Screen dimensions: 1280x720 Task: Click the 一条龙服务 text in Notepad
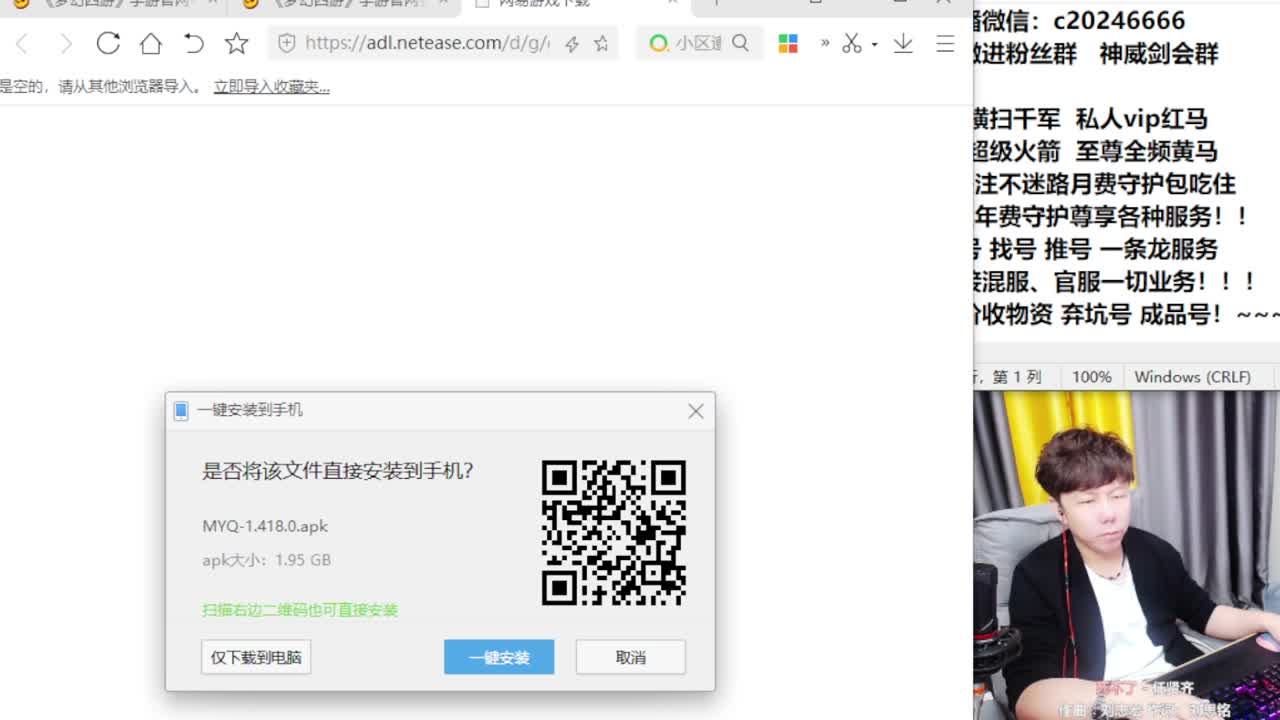point(1159,249)
